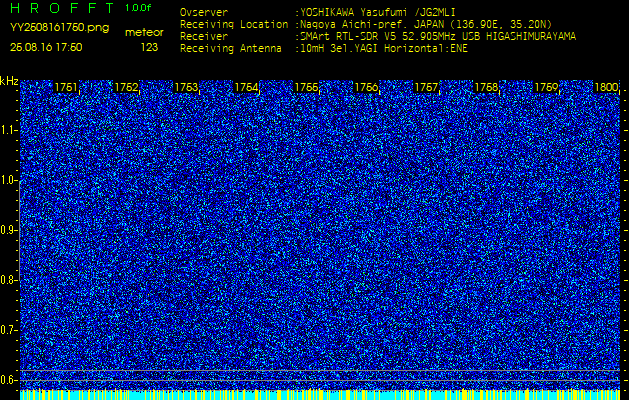Click the 0.6 kHz axis label
Viewport: 629px width, 400px height.
point(8,380)
